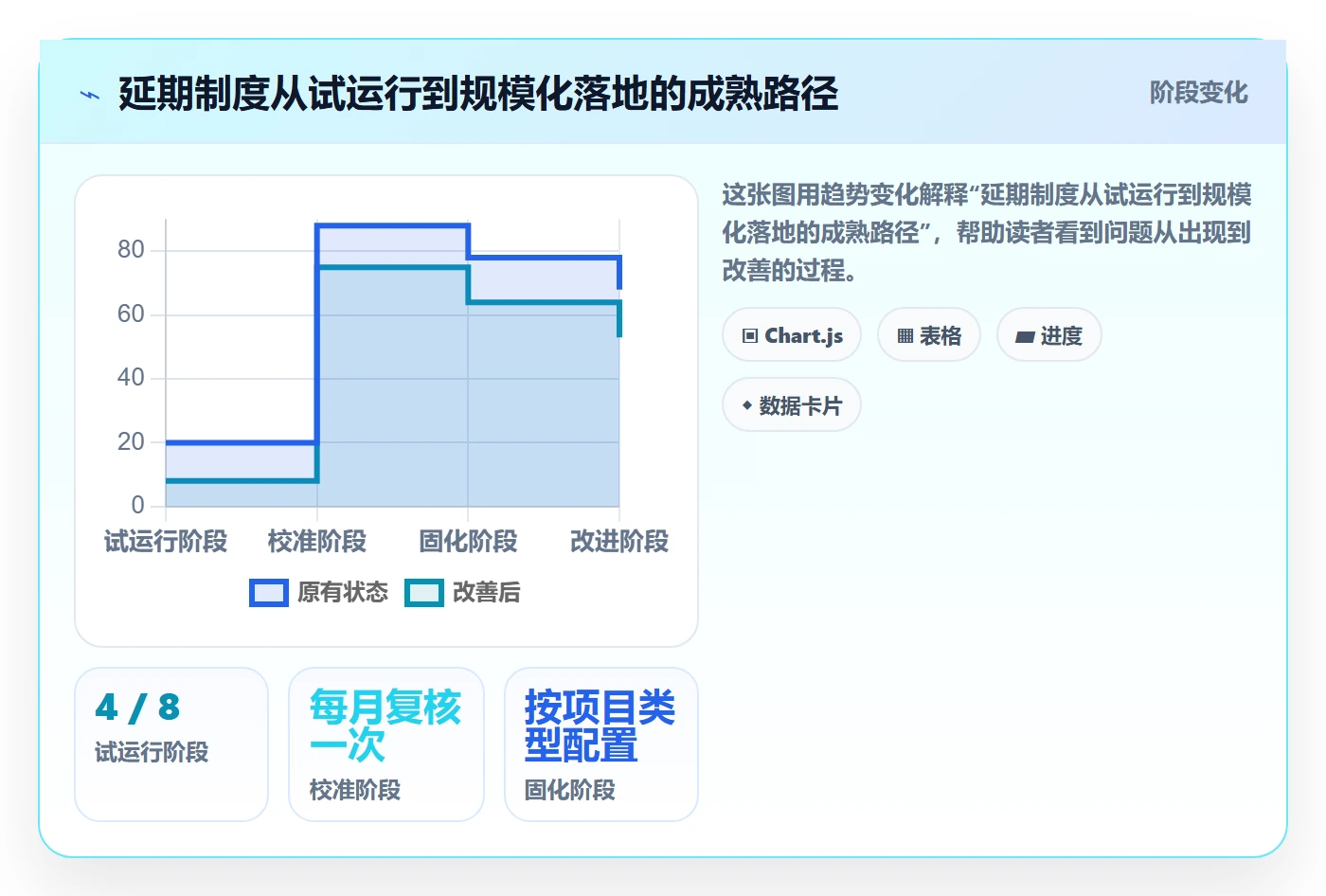
Task: Open the 按项目类型配置 card
Action: 601,744
